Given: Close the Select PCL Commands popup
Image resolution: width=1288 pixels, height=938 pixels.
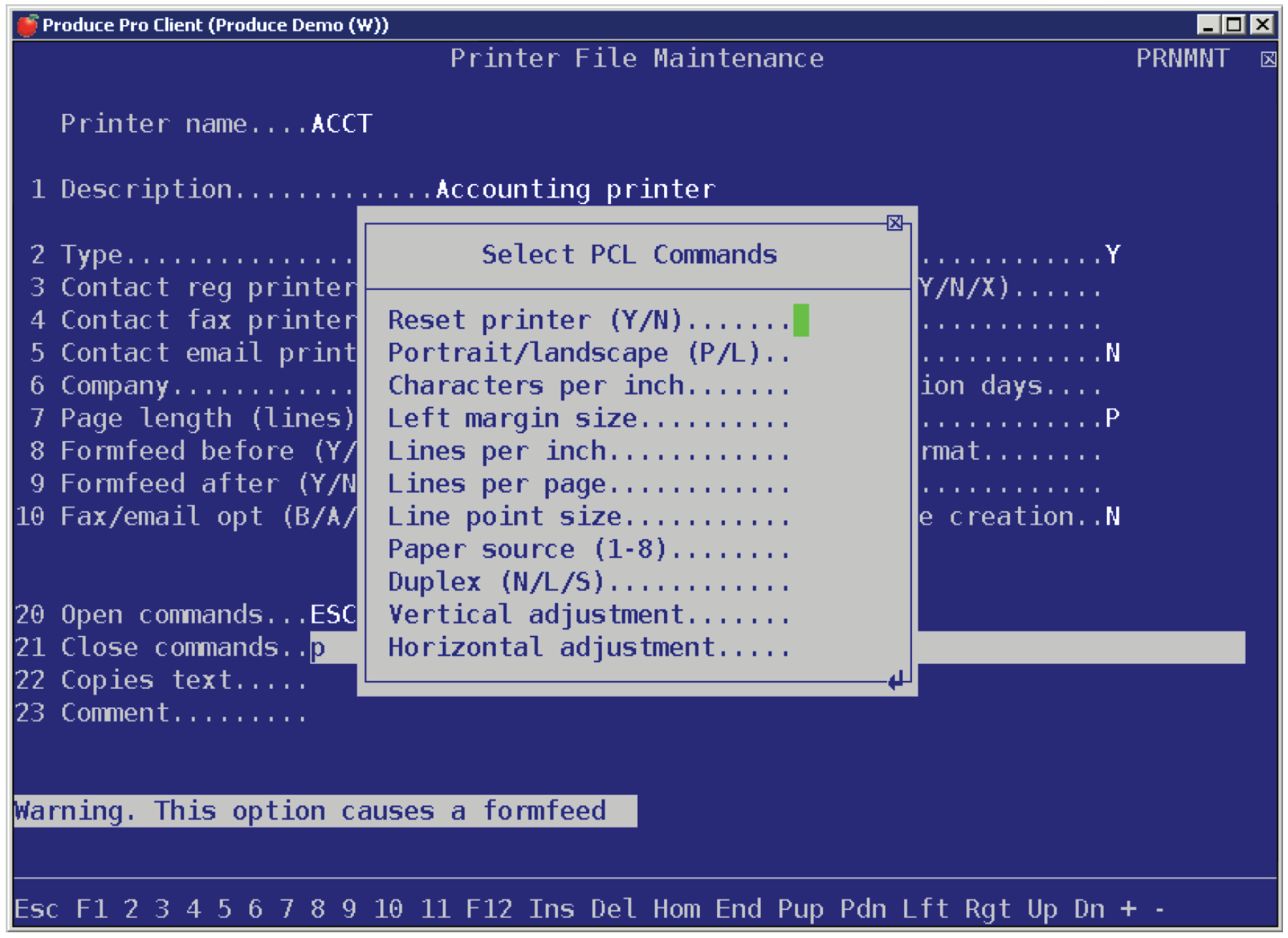Looking at the screenshot, I should coord(894,223).
